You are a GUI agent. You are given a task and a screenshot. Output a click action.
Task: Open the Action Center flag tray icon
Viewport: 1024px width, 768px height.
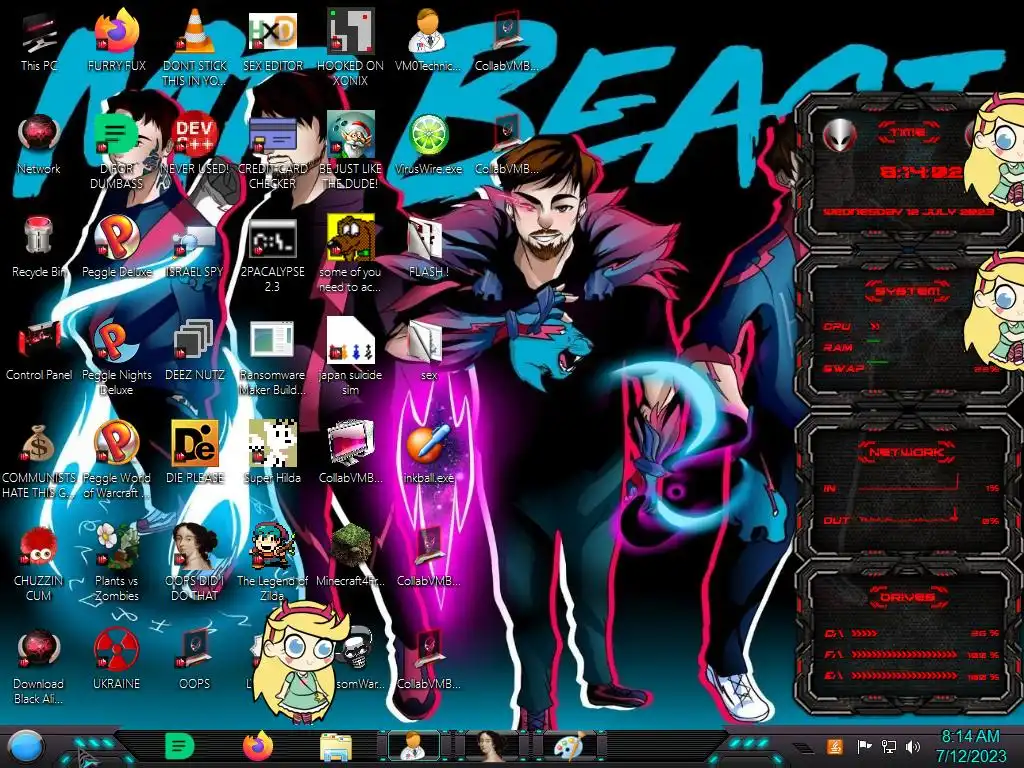click(863, 746)
